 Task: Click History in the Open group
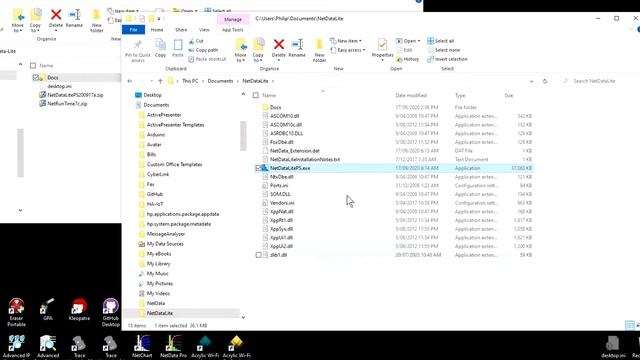click(407, 59)
